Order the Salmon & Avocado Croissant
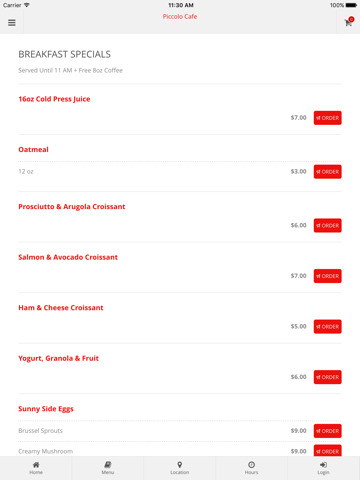 point(327,276)
